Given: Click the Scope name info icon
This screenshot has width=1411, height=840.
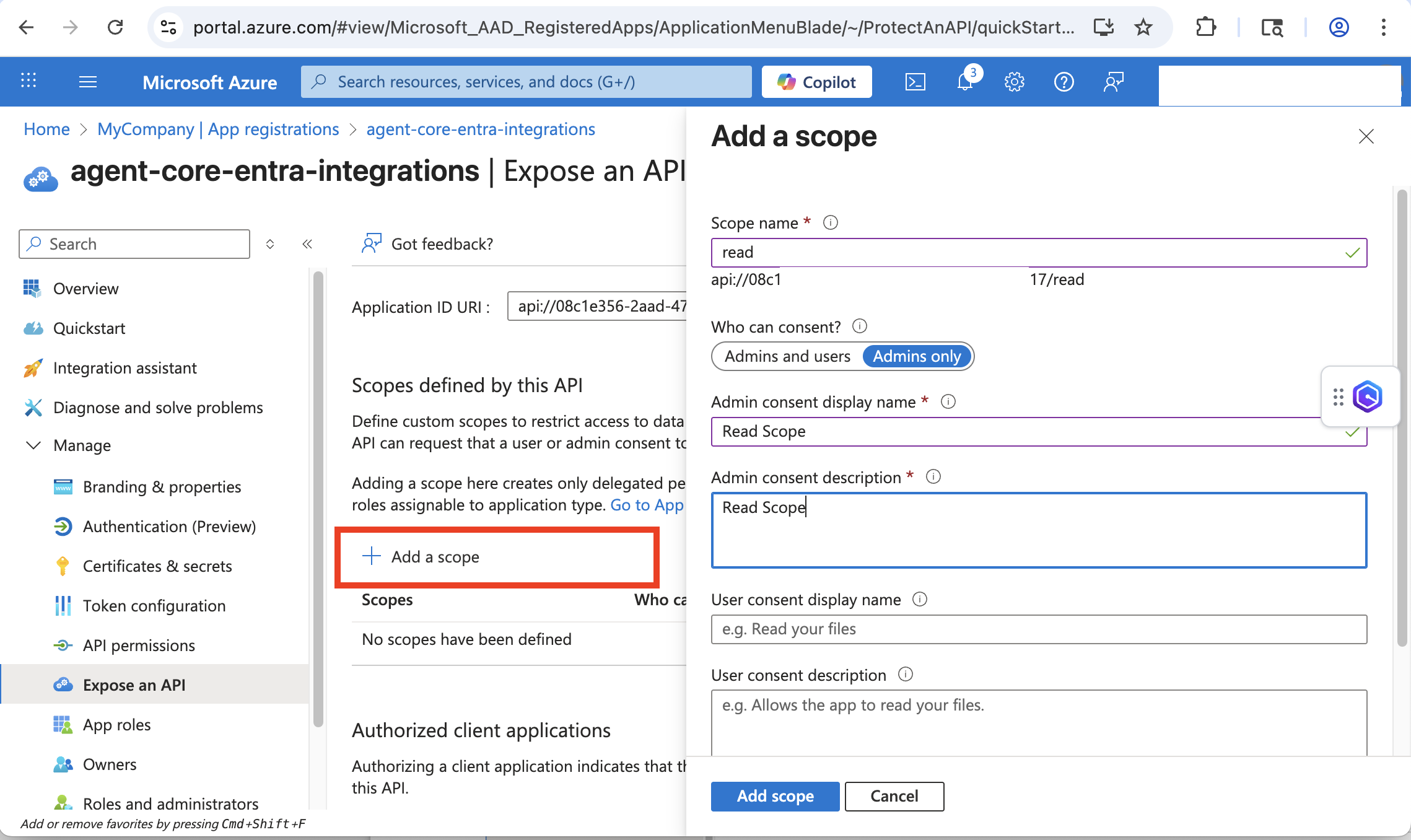Looking at the screenshot, I should point(830,222).
